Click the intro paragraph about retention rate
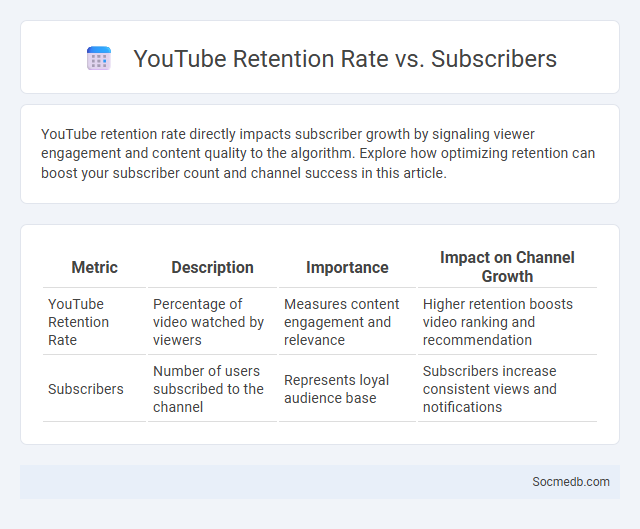Viewport: 640px width, 529px height. [x=318, y=153]
